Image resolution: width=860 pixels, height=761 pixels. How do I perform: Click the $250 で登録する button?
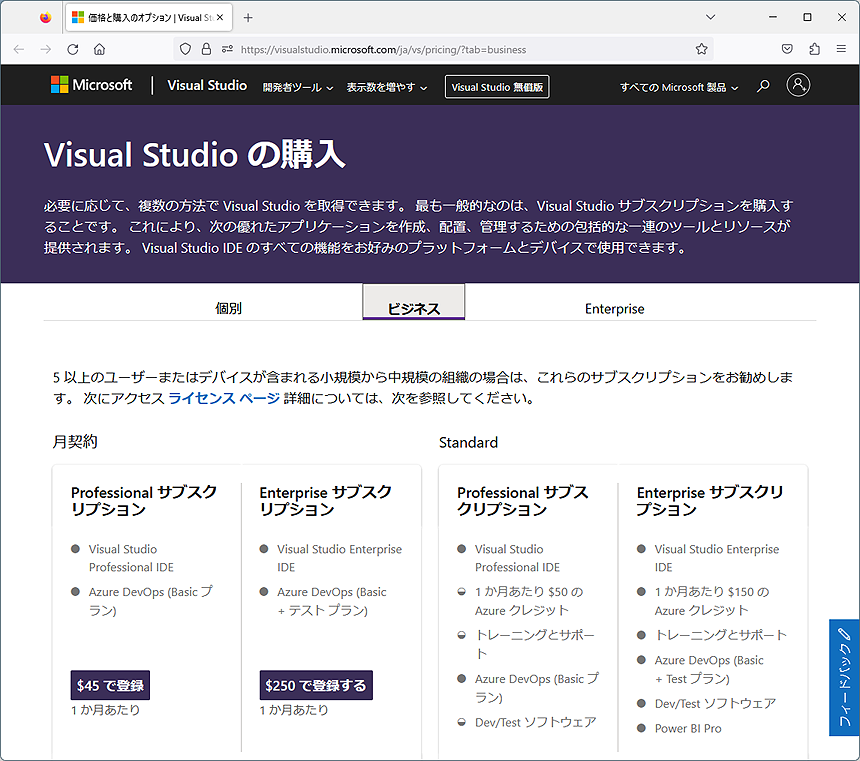(x=316, y=685)
